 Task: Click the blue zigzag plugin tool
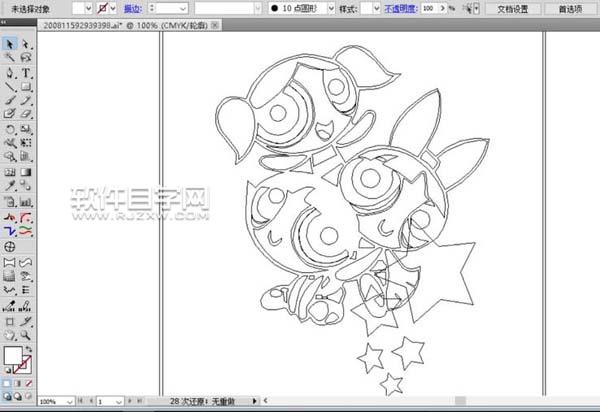coord(10,231)
